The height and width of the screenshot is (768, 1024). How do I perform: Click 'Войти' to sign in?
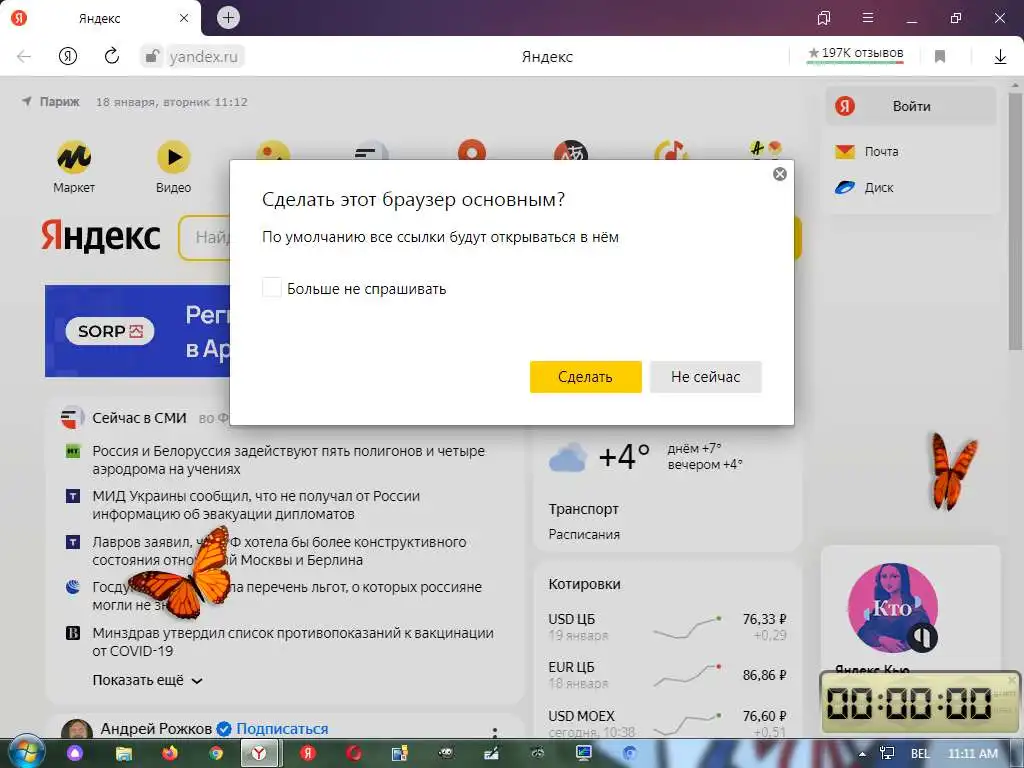click(x=911, y=106)
